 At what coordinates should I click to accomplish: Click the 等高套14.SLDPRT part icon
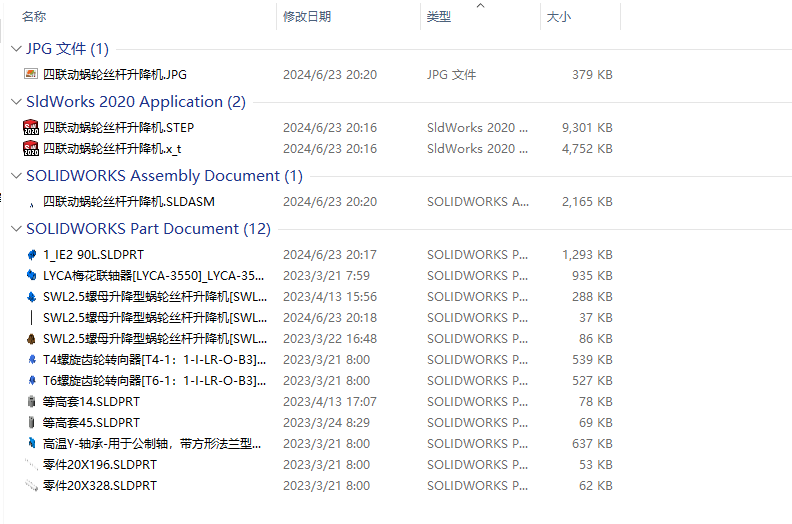pyautogui.click(x=31, y=402)
